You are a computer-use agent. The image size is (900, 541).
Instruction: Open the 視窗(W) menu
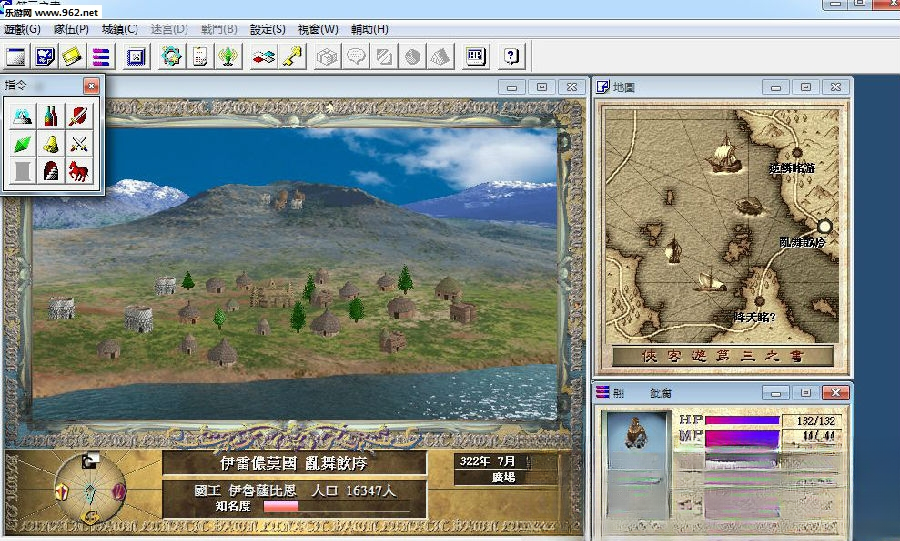(318, 29)
